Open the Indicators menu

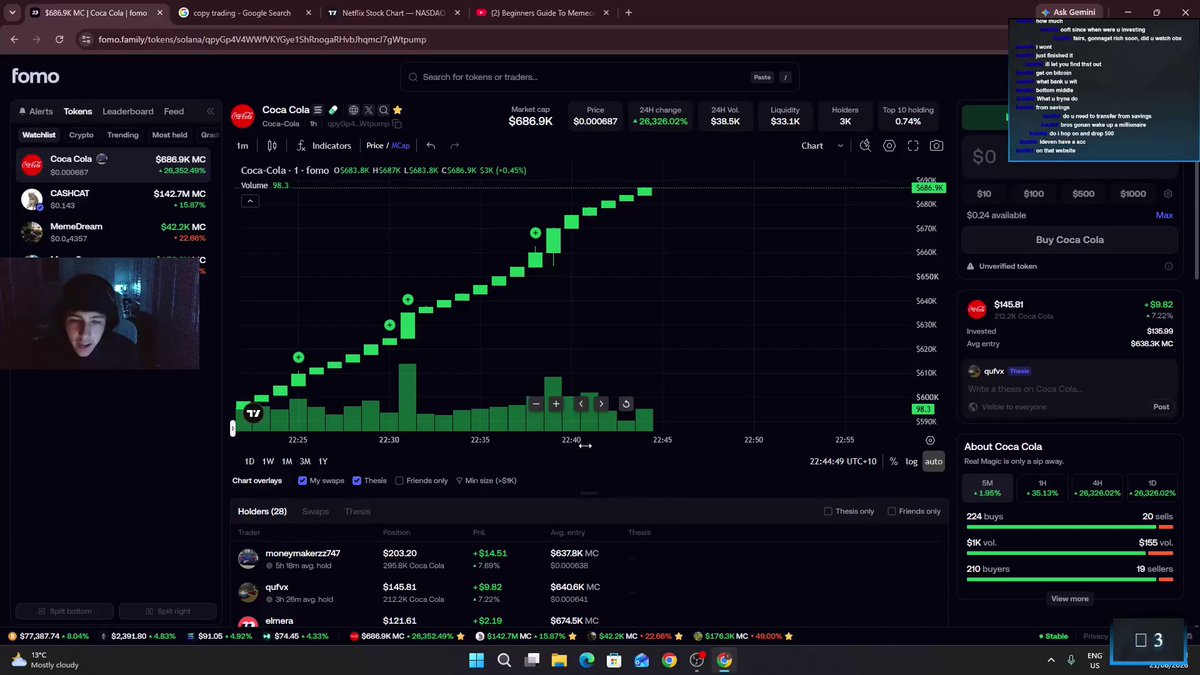324,146
